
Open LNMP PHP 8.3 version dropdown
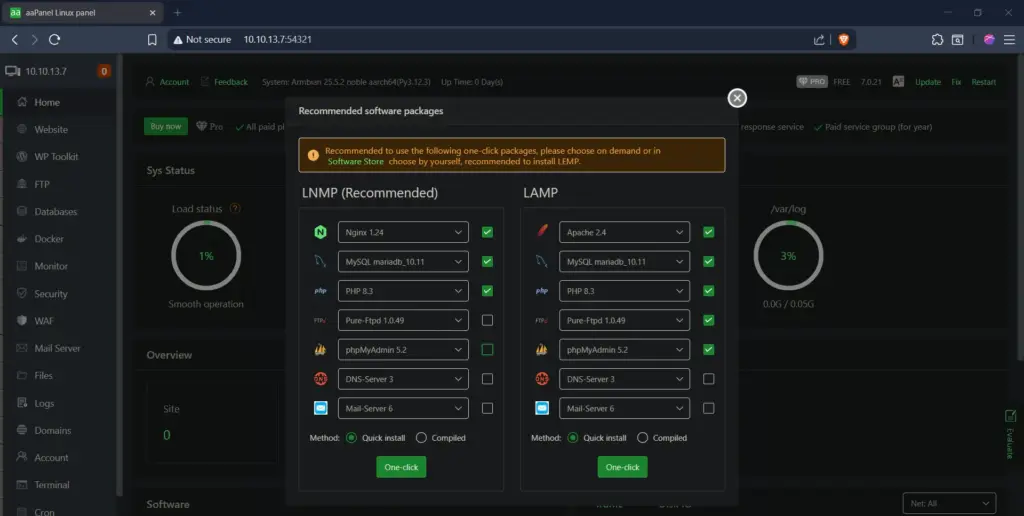[x=403, y=291]
